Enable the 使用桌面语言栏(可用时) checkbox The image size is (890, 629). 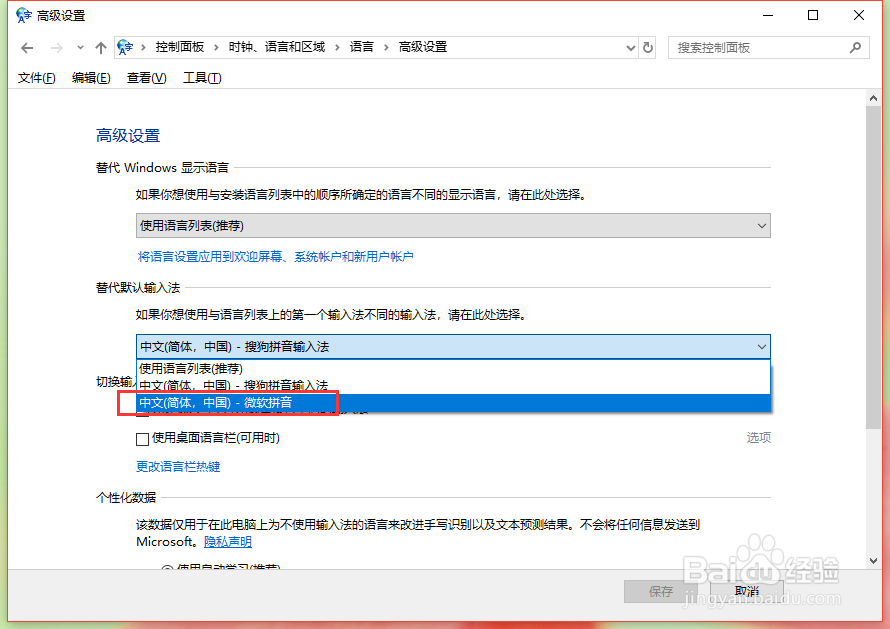tap(143, 438)
